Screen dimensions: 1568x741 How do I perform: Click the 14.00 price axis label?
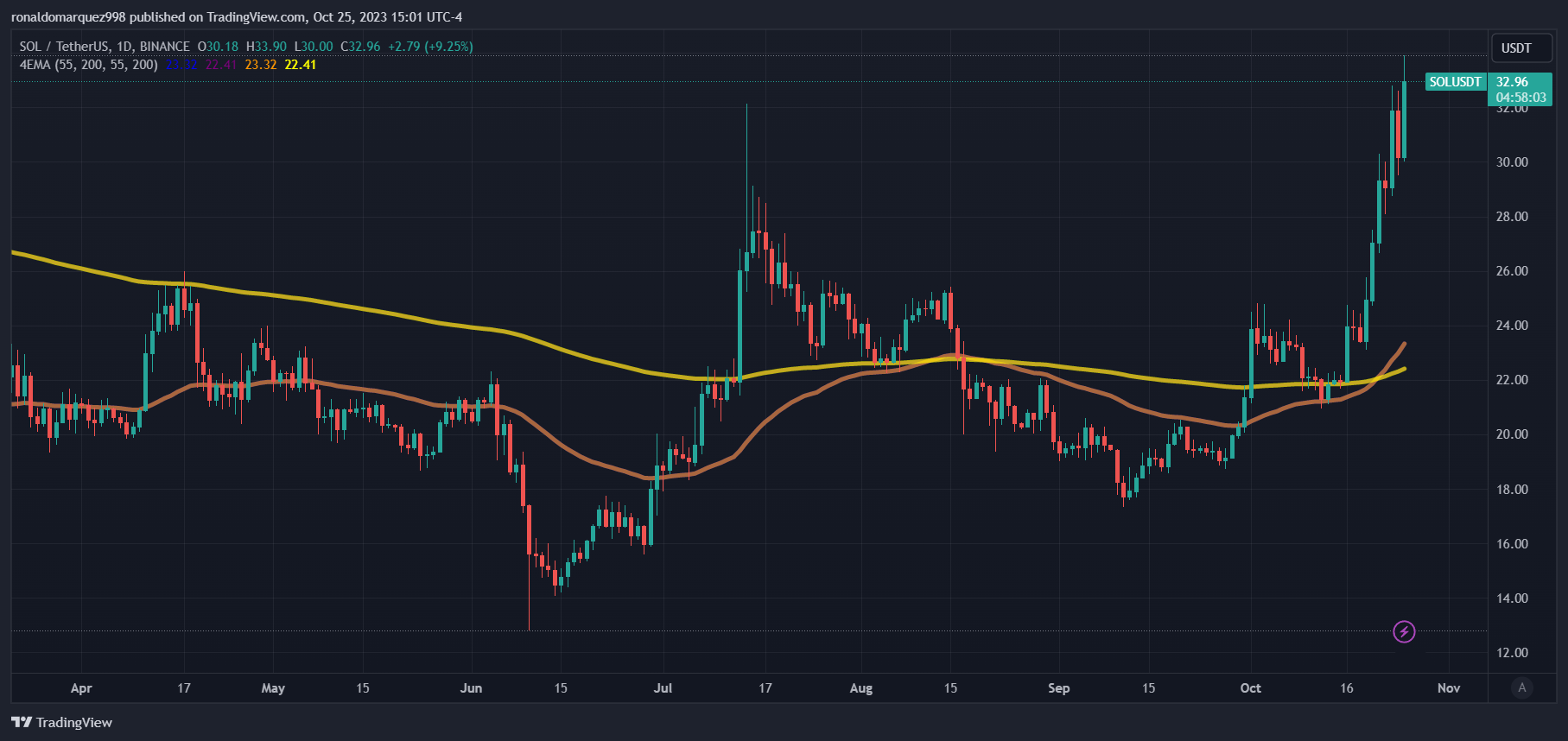tap(1512, 598)
